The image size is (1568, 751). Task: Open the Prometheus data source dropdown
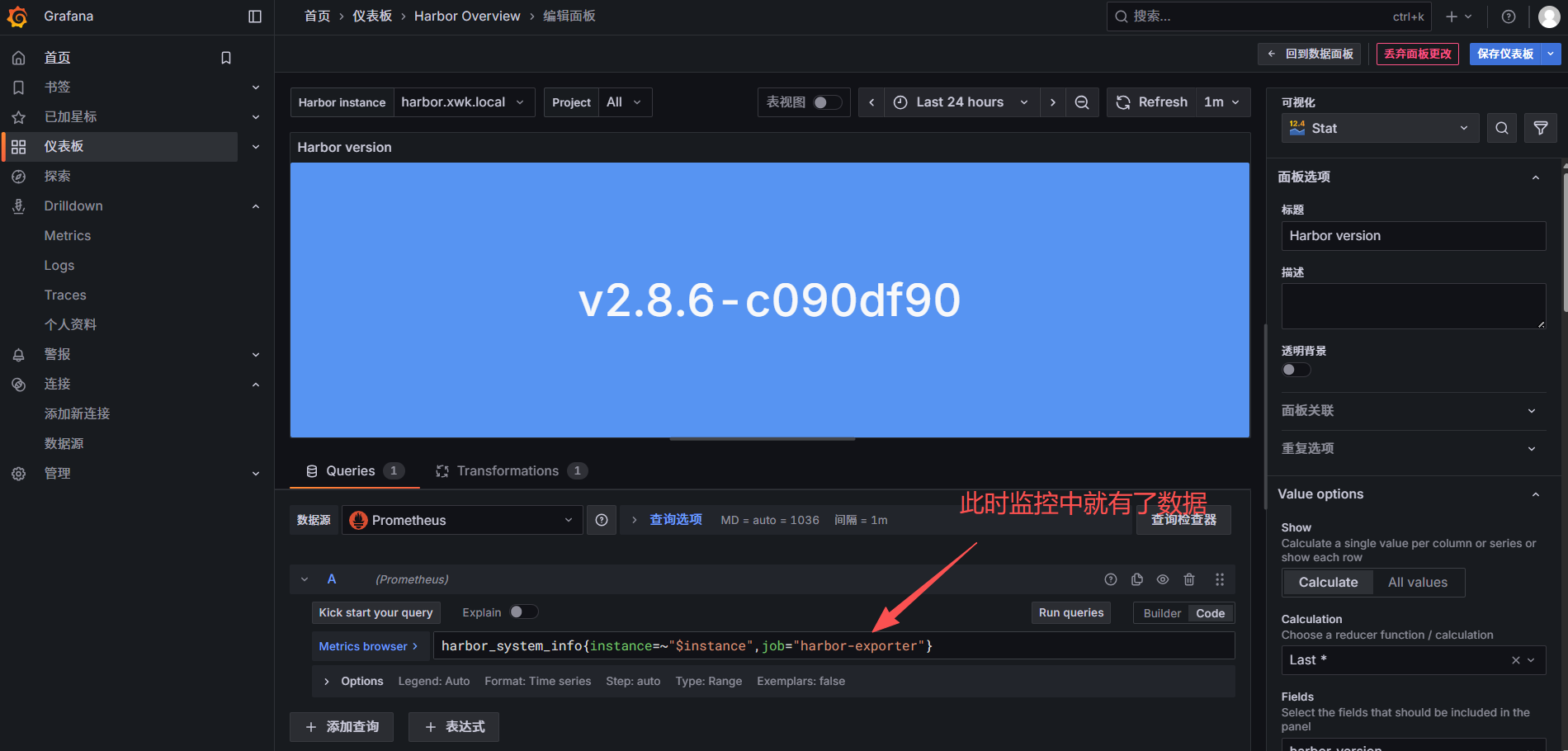click(462, 520)
